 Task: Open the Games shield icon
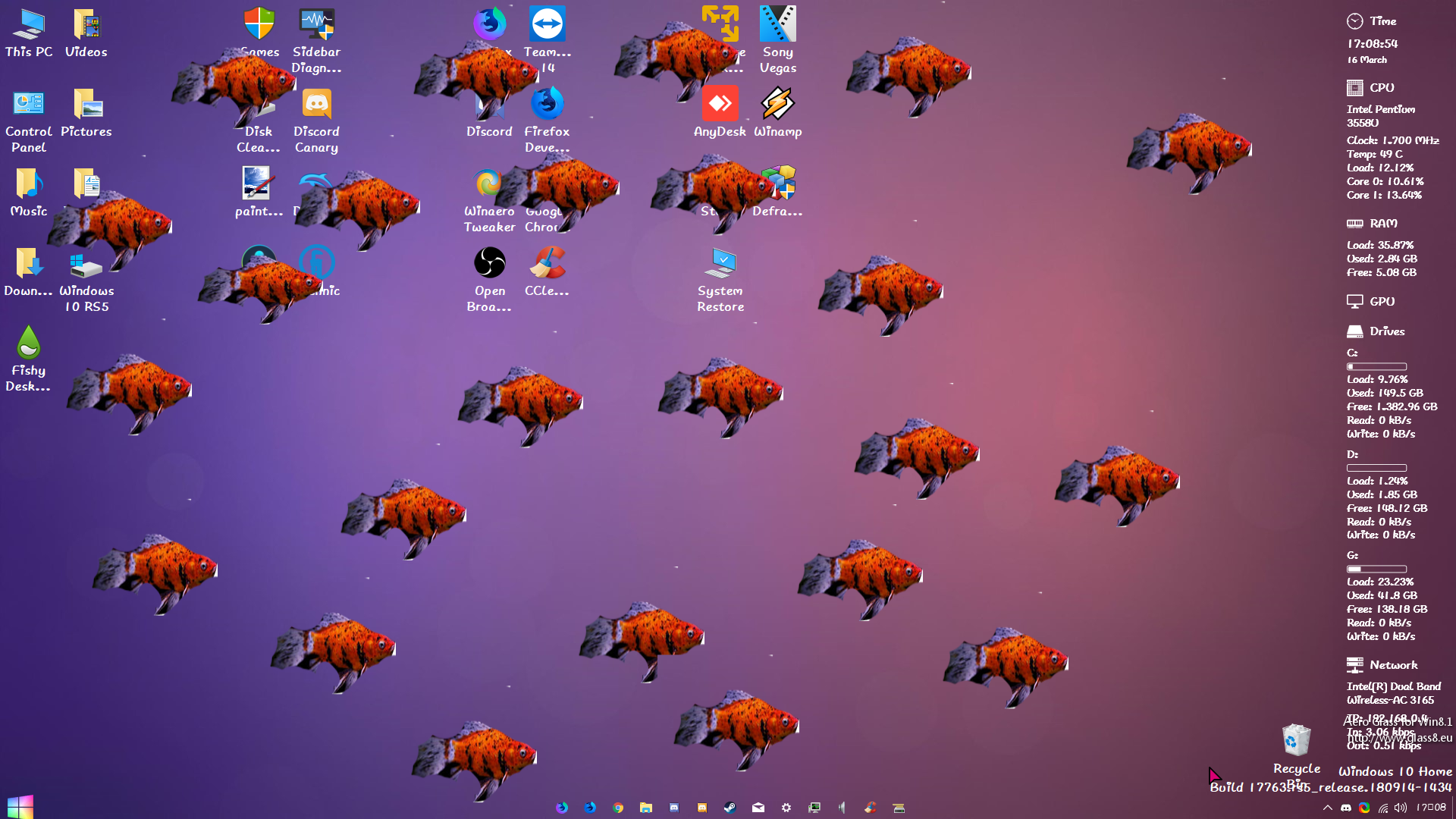259,33
